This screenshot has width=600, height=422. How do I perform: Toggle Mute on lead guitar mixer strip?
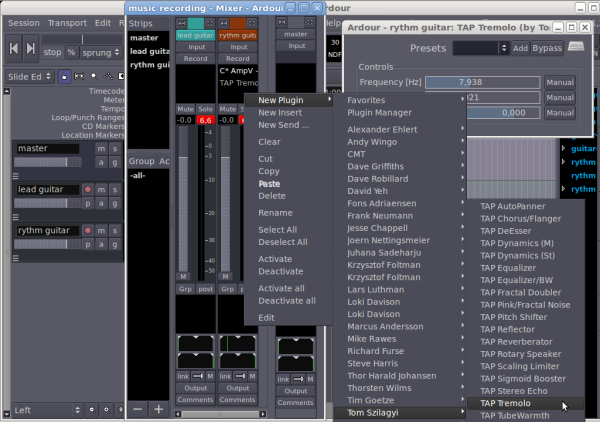[x=186, y=109]
